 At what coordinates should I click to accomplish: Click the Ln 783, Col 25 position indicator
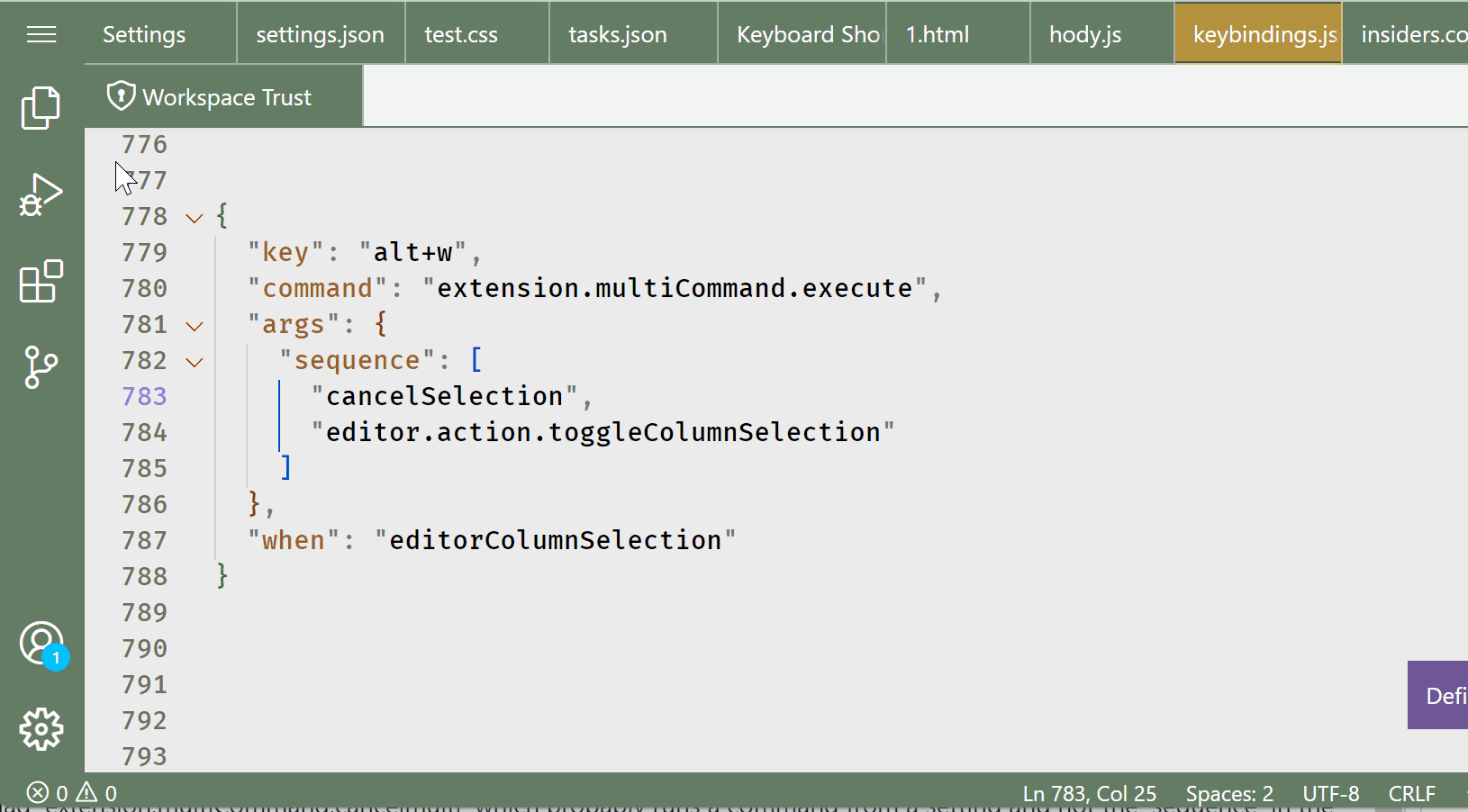[1090, 793]
